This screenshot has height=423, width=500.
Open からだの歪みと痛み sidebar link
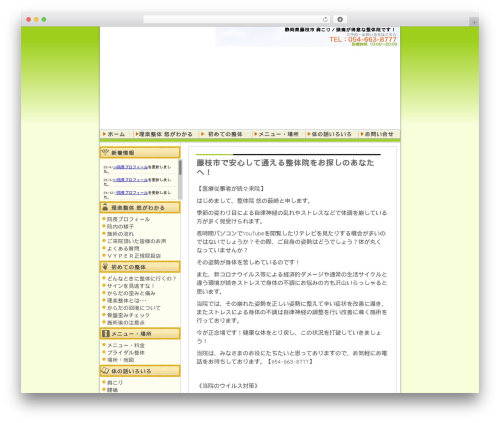[x=131, y=293]
